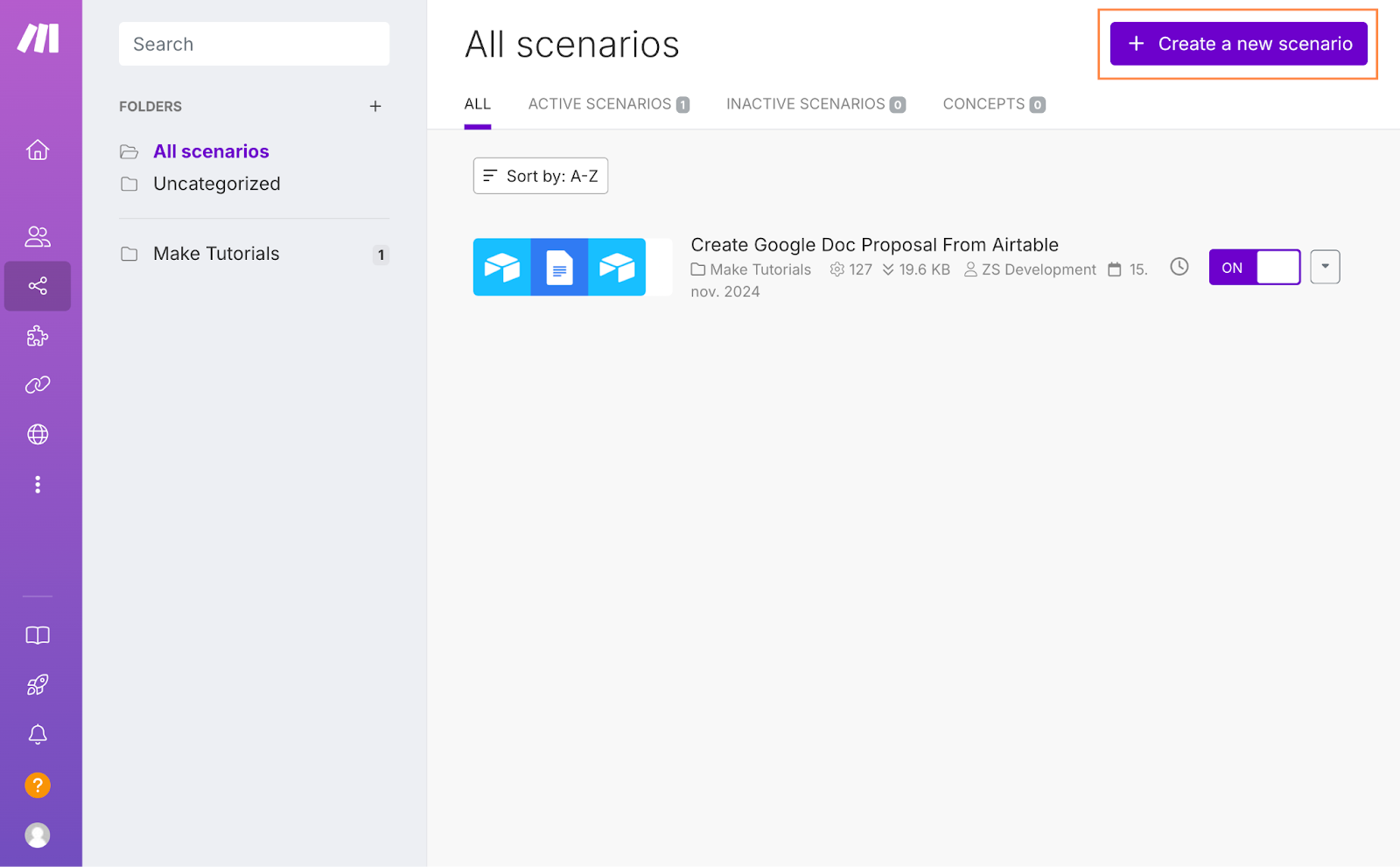Screen dimensions: 1400x867
Task: Open the Sort by: A-Z dropdown
Action: point(541,176)
